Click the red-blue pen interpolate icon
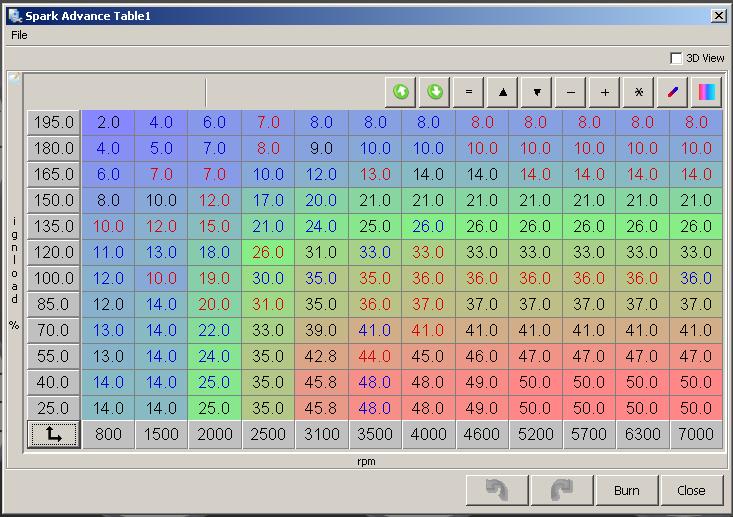The width and height of the screenshot is (733, 517). (x=673, y=92)
